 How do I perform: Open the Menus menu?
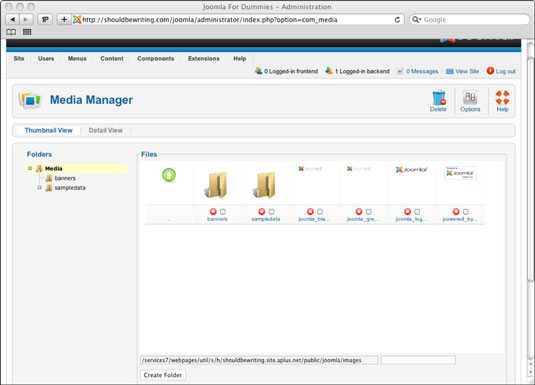point(77,58)
